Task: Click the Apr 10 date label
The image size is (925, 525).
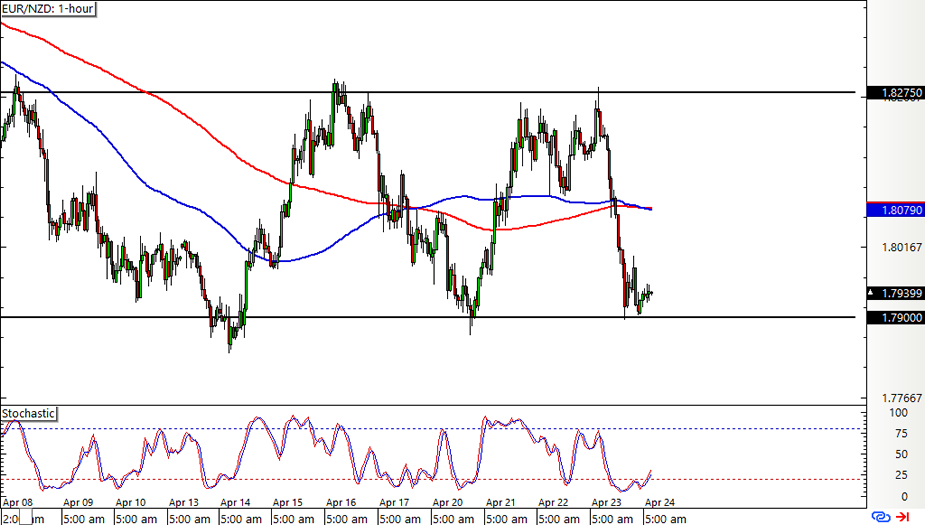Action: click(130, 503)
